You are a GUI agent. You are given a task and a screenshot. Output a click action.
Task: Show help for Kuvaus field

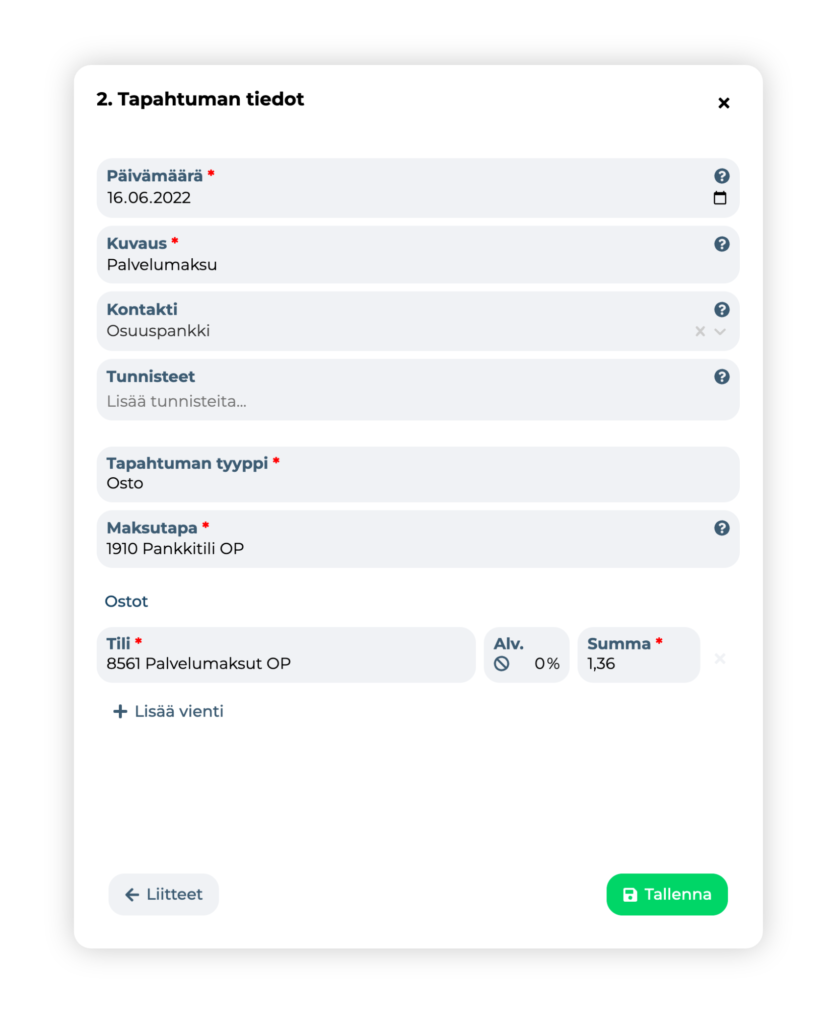(x=721, y=244)
